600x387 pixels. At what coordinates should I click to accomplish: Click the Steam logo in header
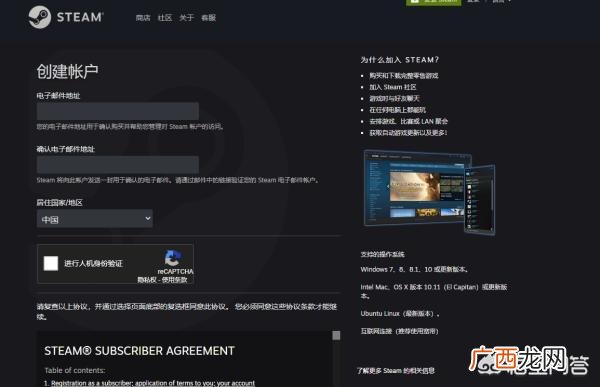click(66, 17)
